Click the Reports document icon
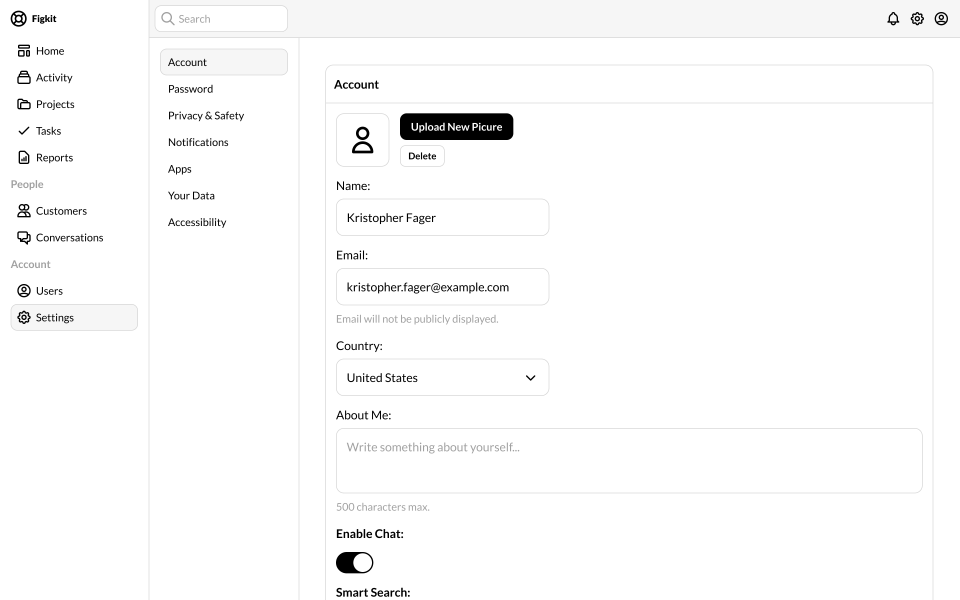Image resolution: width=960 pixels, height=600 pixels. click(x=24, y=157)
